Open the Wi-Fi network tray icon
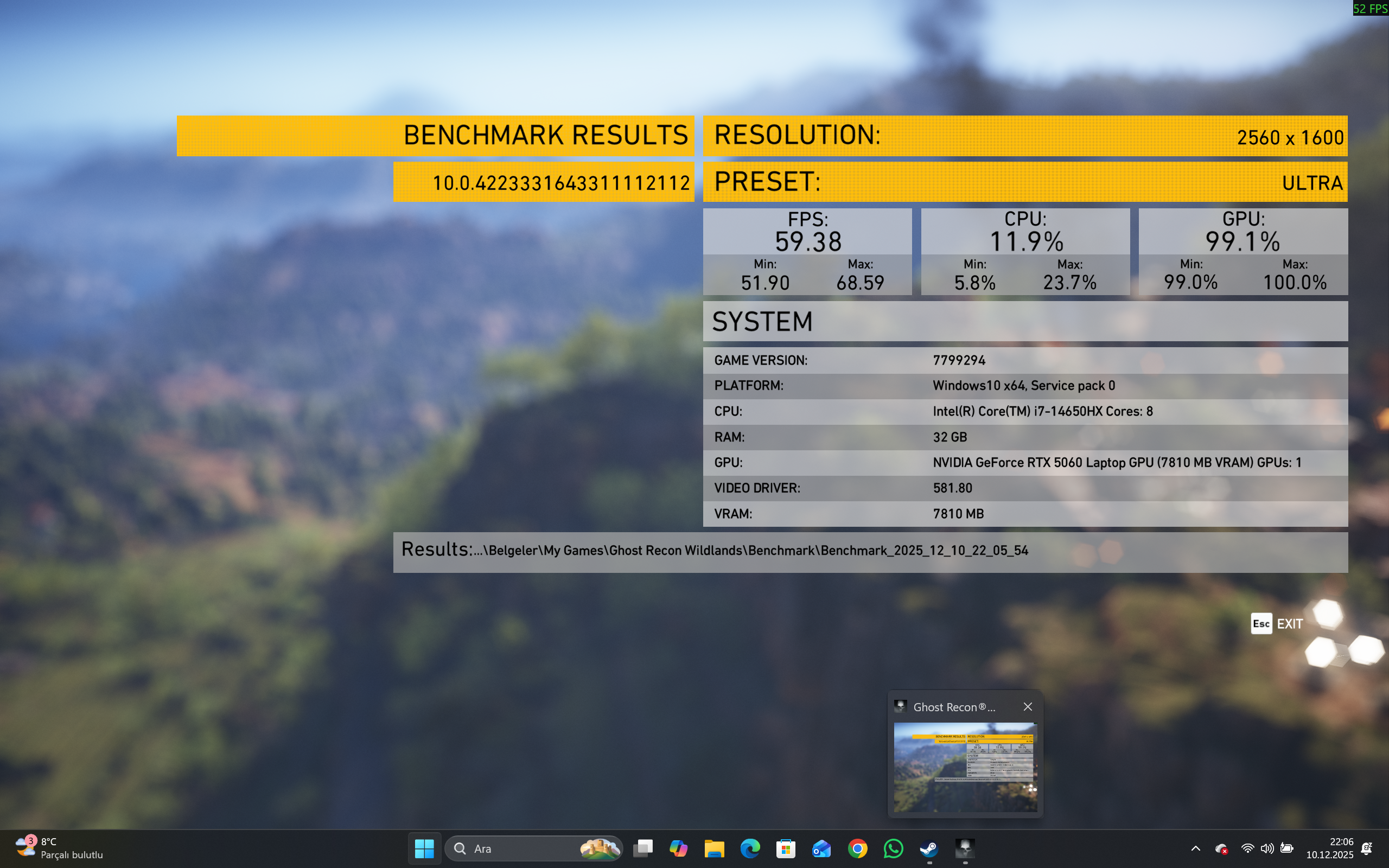Viewport: 1389px width, 868px height. click(1247, 848)
